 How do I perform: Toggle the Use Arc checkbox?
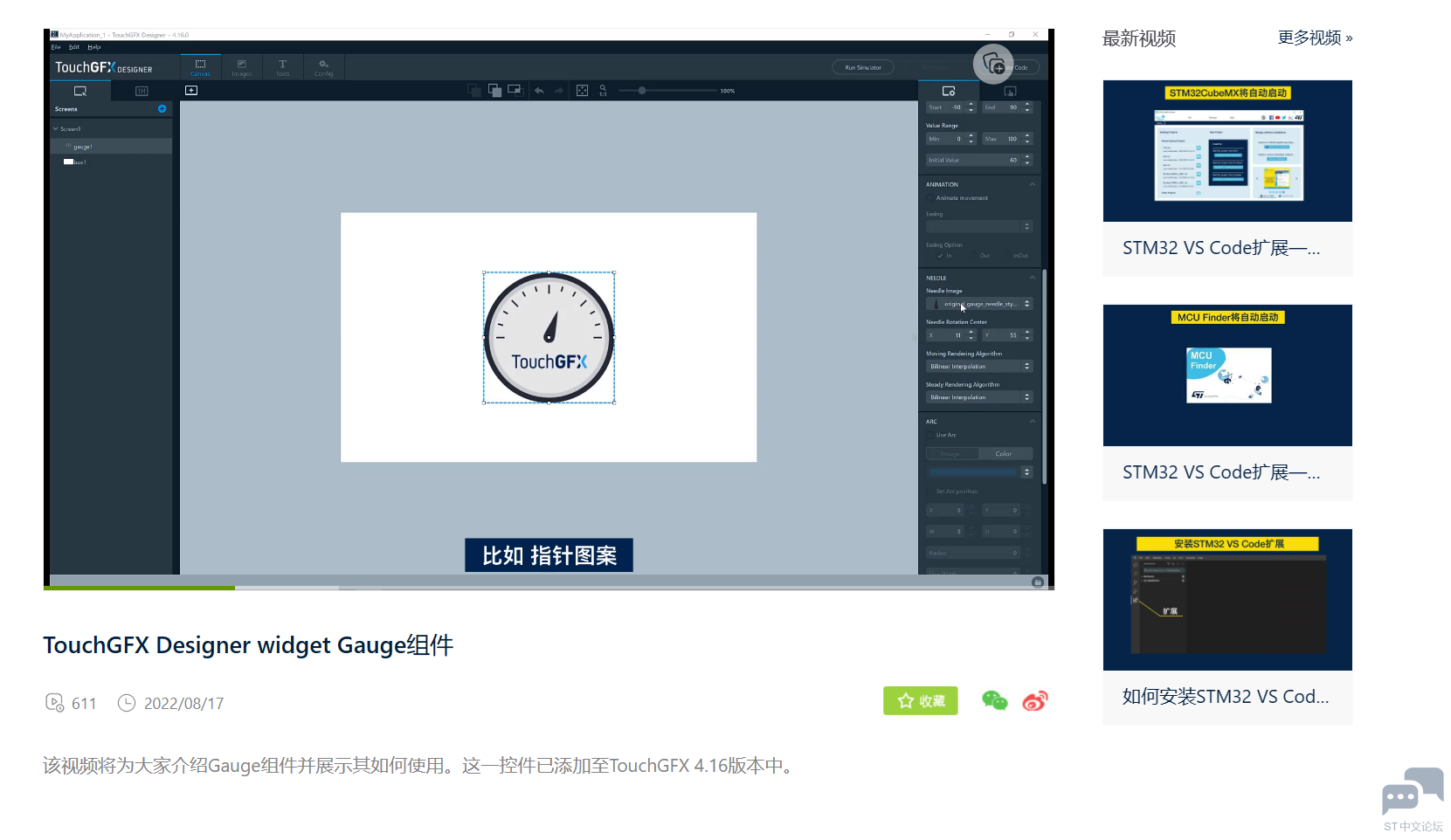(x=930, y=435)
